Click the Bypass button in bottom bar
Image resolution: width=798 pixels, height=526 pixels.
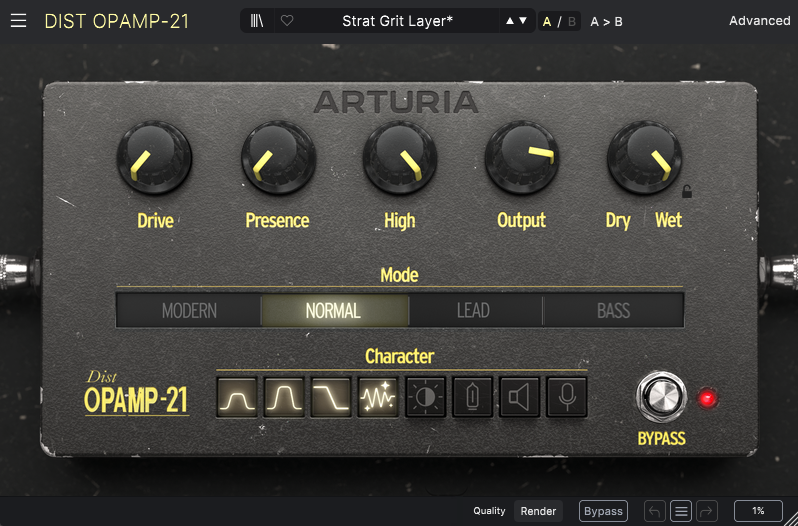tap(603, 511)
